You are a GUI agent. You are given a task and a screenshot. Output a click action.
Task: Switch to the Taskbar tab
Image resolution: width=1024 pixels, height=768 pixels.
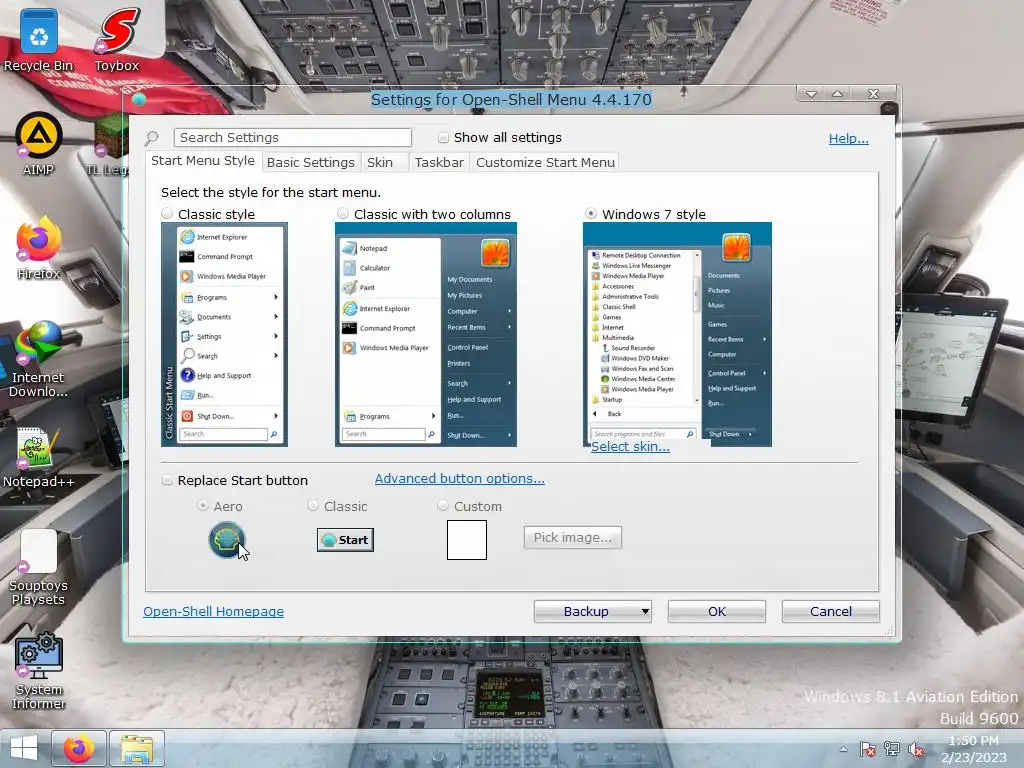point(439,163)
